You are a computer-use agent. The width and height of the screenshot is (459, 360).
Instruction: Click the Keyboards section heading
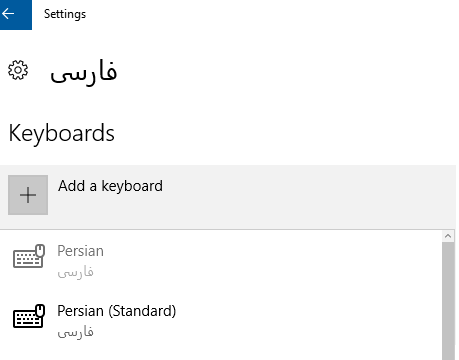(62, 133)
